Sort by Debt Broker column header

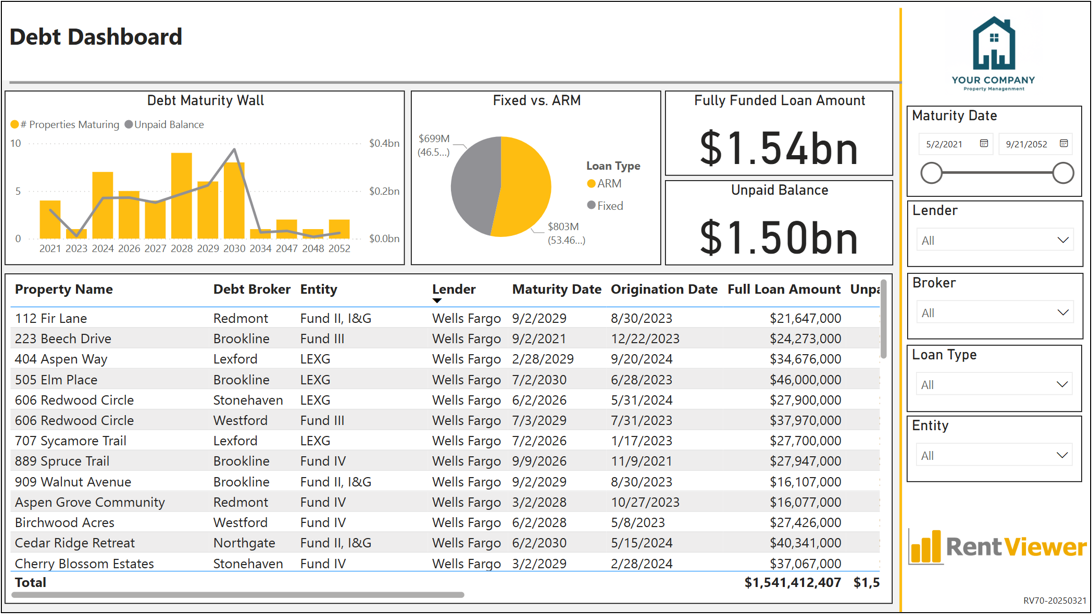pyautogui.click(x=251, y=290)
